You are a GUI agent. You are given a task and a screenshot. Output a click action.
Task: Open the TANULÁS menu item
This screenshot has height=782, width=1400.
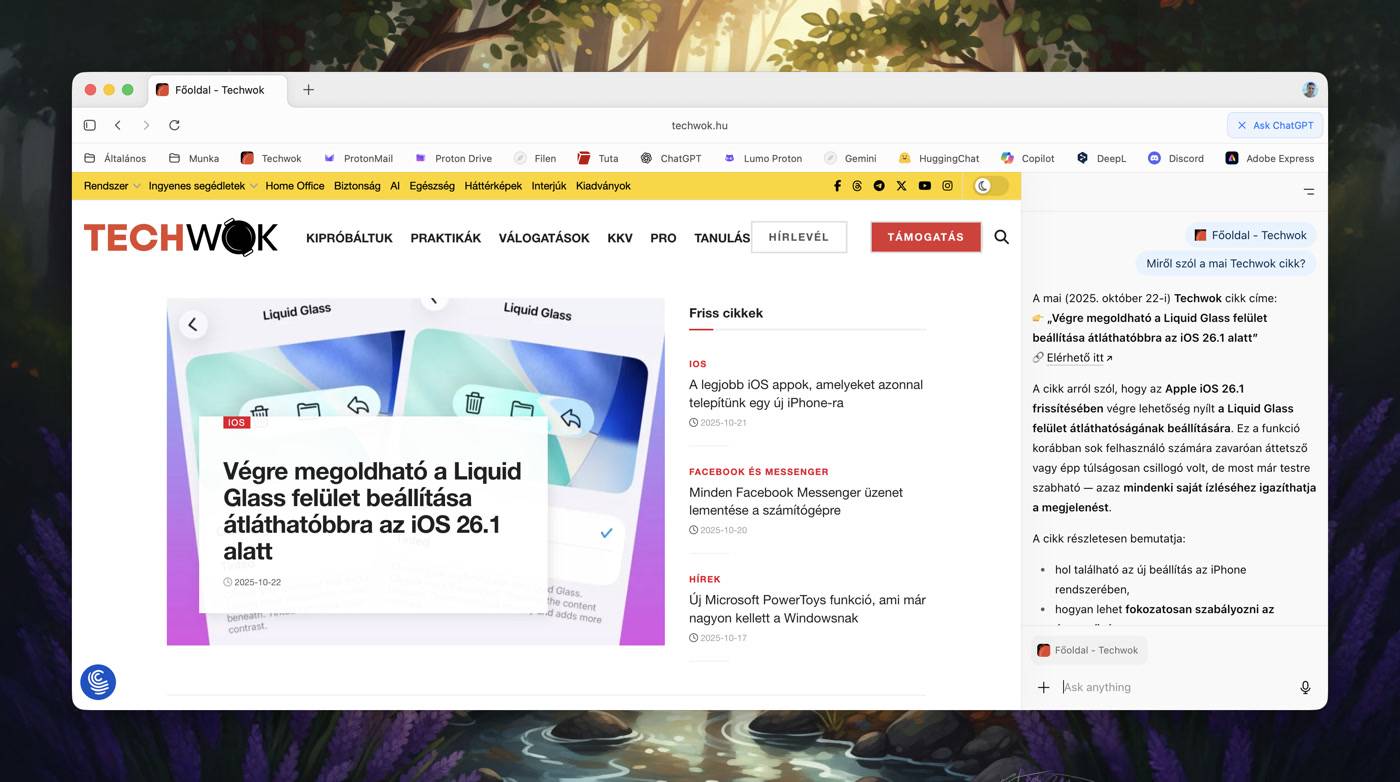(x=722, y=238)
